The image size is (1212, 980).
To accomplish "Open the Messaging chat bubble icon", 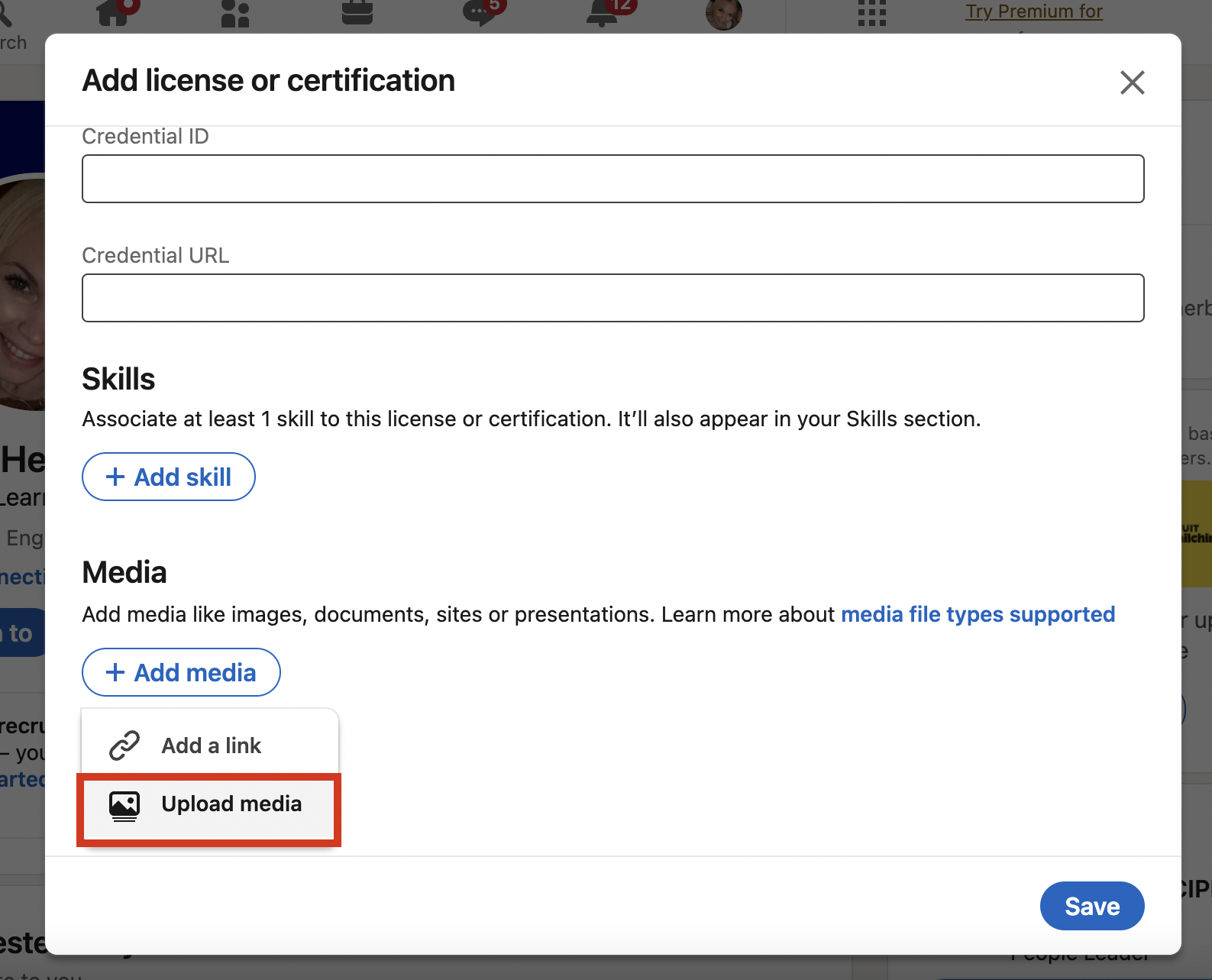I will point(479,13).
